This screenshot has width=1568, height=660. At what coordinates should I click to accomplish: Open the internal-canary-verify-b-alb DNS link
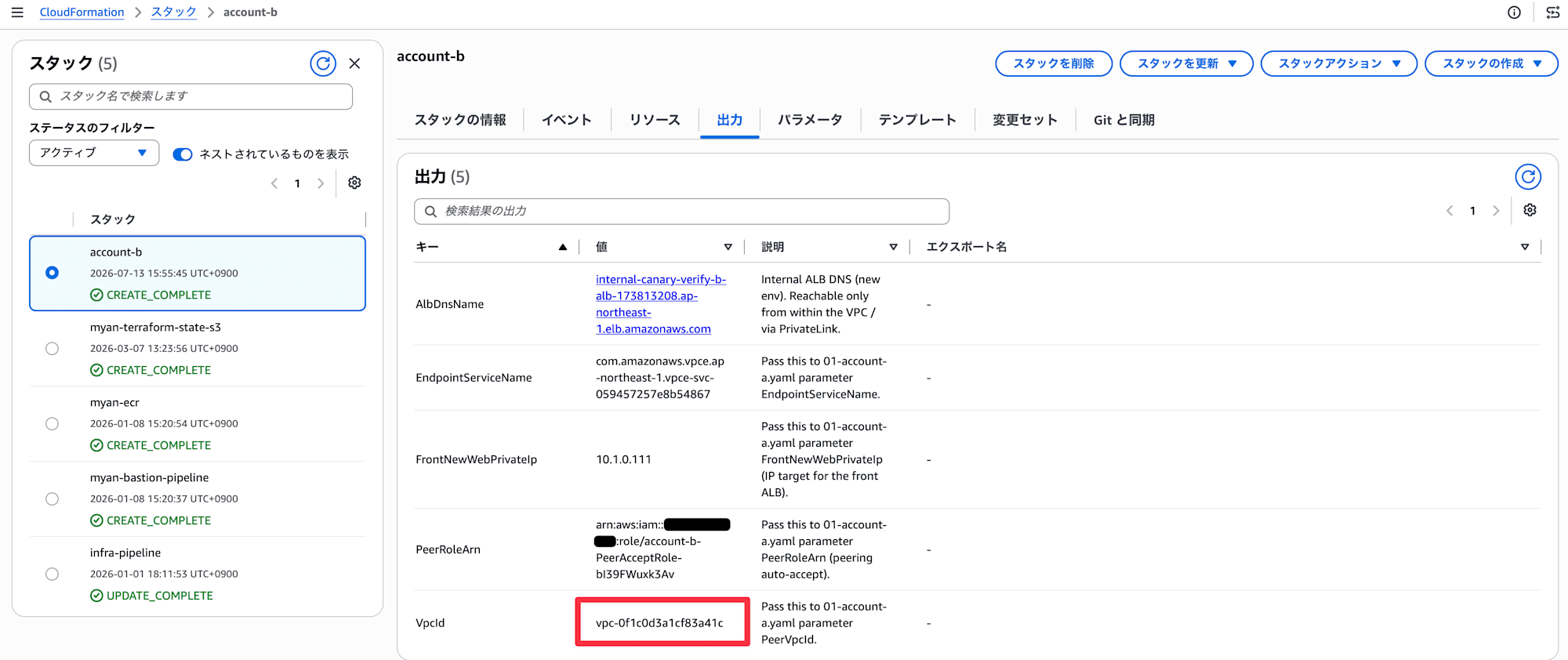[x=661, y=304]
